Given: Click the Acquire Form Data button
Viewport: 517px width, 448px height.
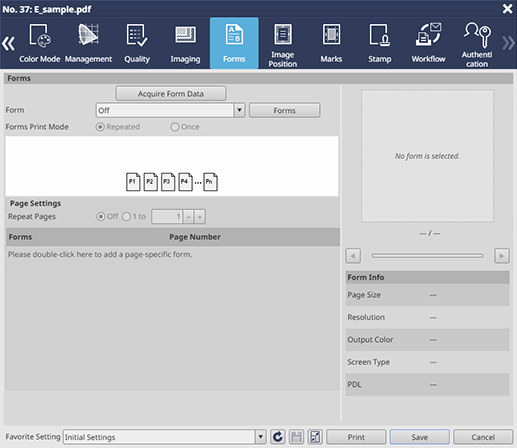Looking at the screenshot, I should coord(171,94).
